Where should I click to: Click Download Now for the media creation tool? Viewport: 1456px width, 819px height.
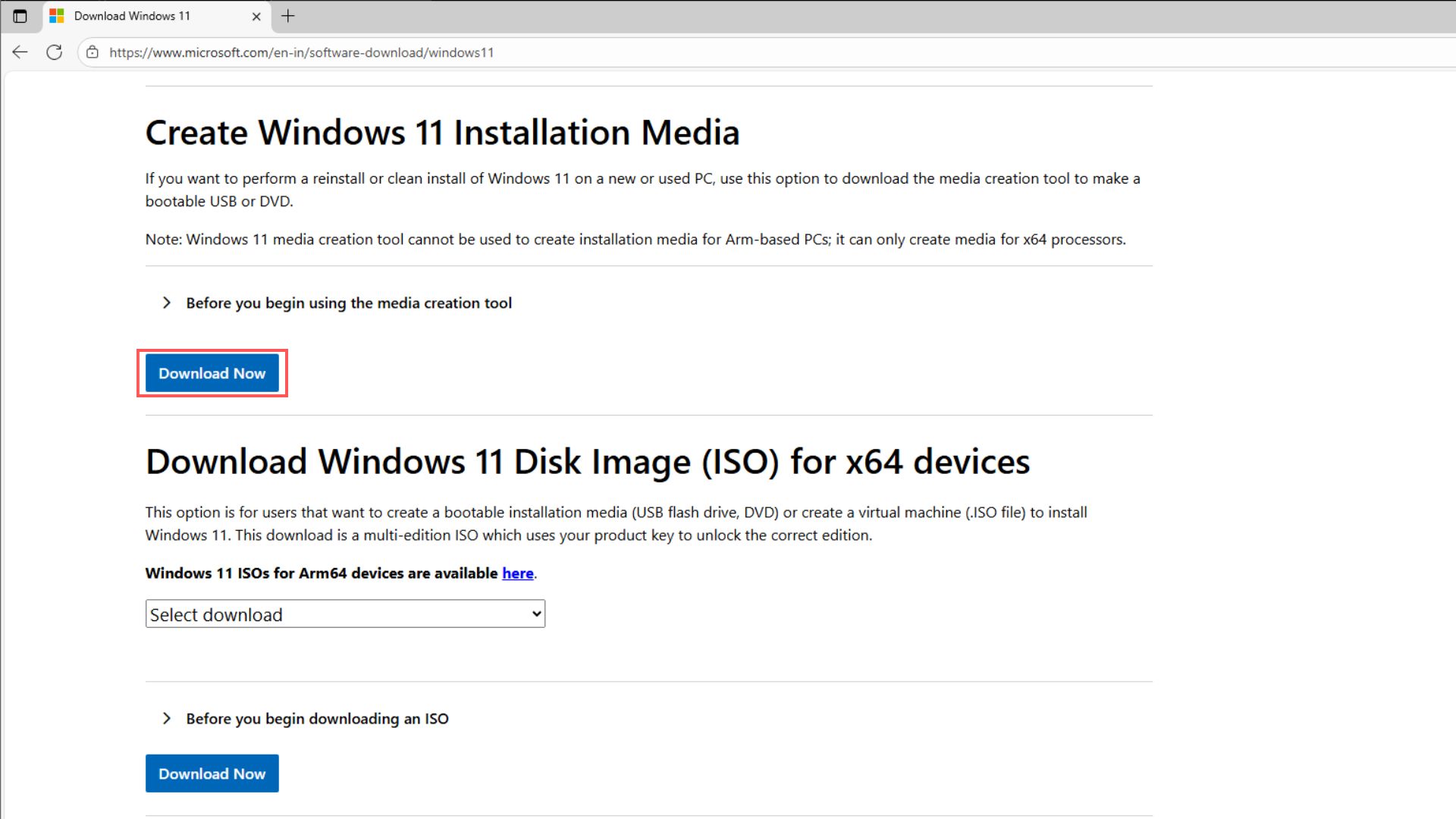[212, 372]
